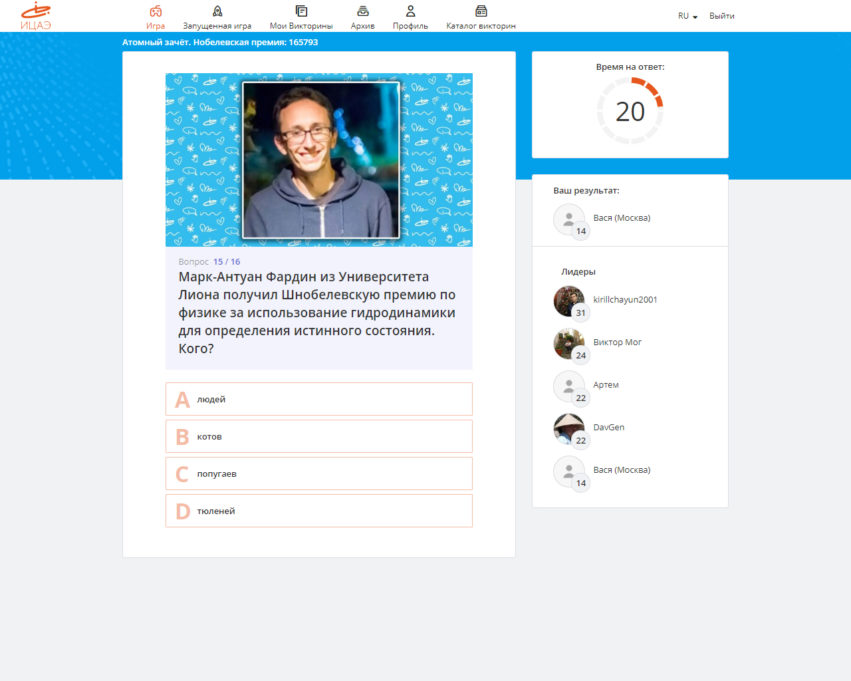Click the Архив icon
The image size is (851, 681).
[363, 11]
